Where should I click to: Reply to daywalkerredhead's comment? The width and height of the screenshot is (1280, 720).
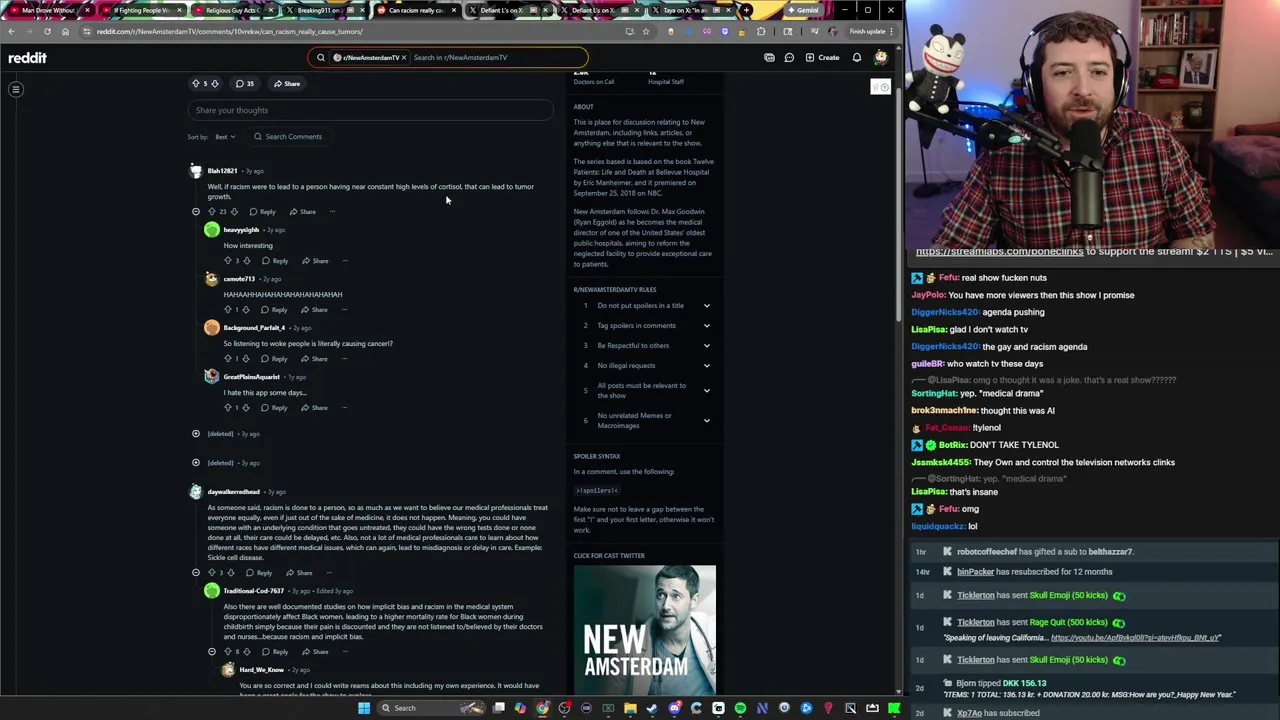pos(259,573)
